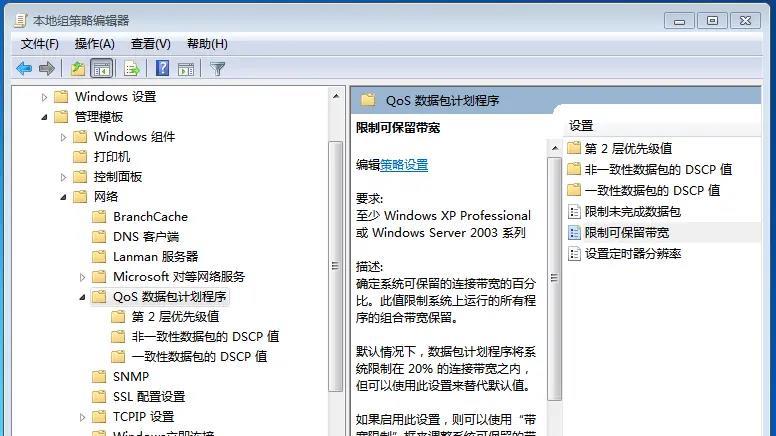Select 限制可保留带宽 in settings list
This screenshot has width=776, height=436.
coord(627,233)
